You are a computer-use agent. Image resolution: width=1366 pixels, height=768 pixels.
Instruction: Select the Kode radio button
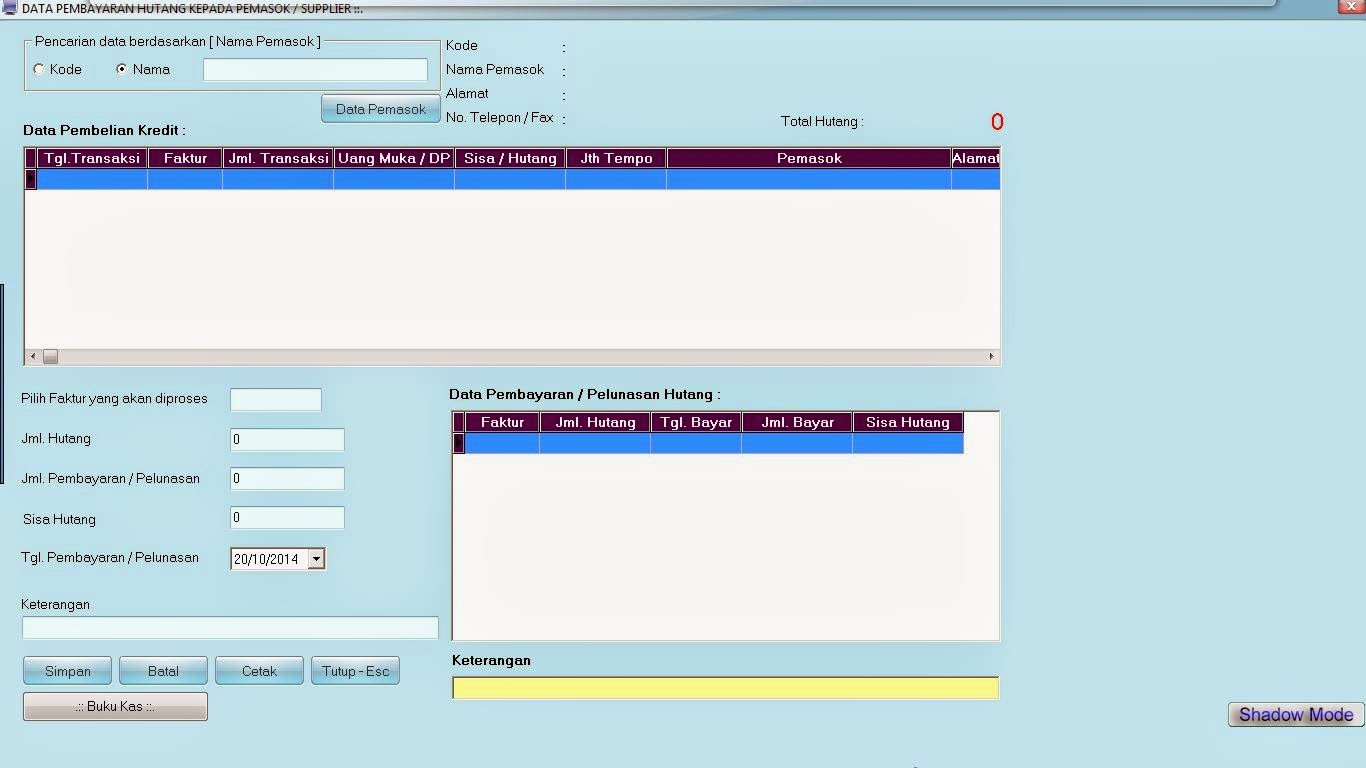38,69
